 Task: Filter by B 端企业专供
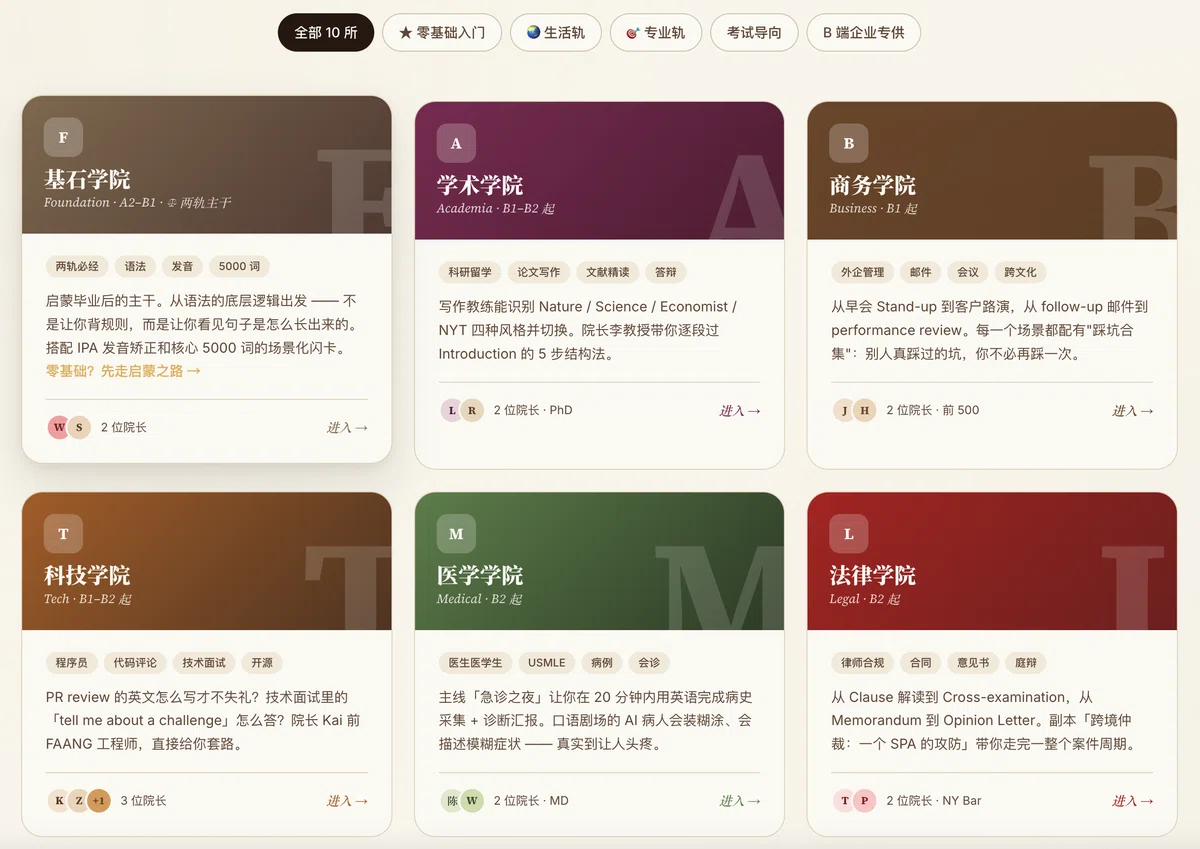tap(864, 32)
